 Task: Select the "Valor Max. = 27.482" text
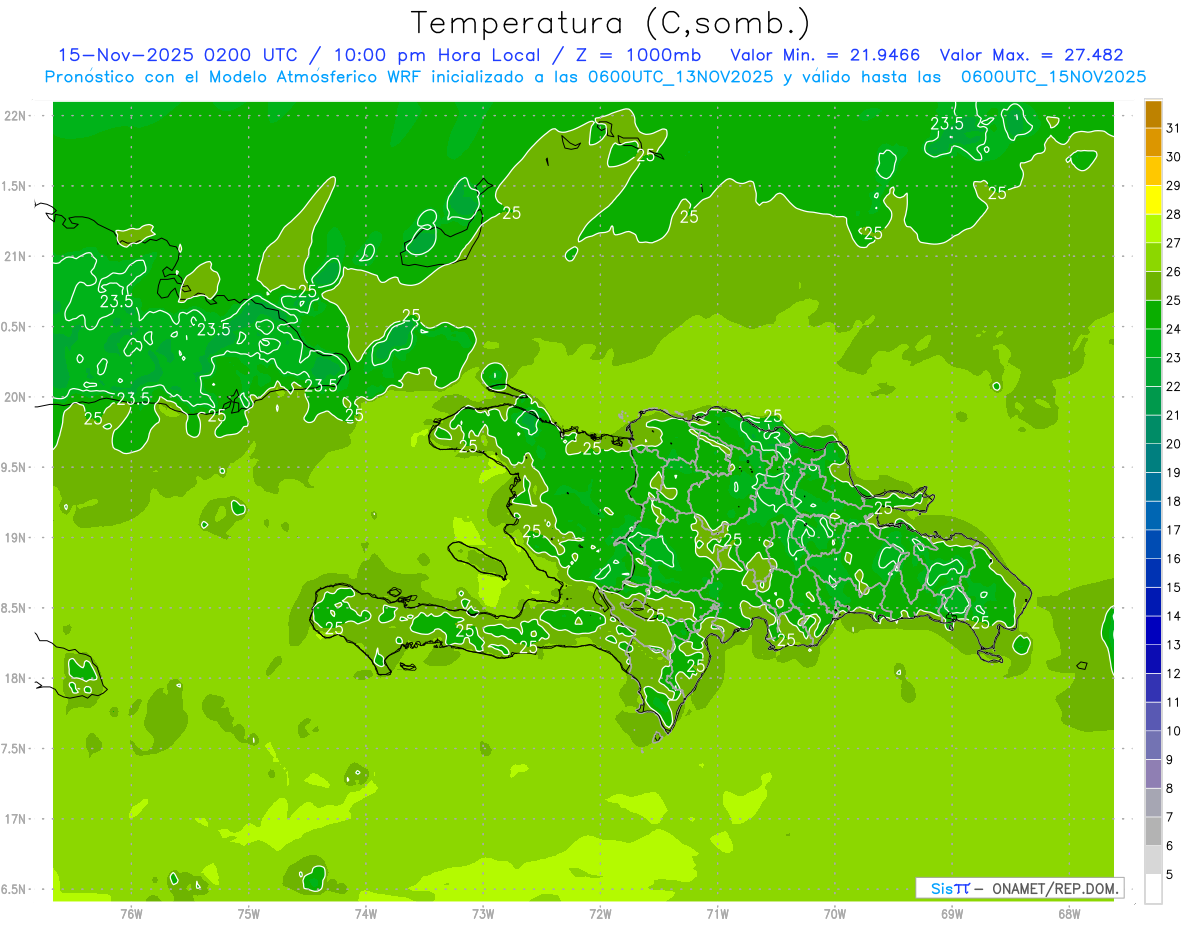point(1031,55)
